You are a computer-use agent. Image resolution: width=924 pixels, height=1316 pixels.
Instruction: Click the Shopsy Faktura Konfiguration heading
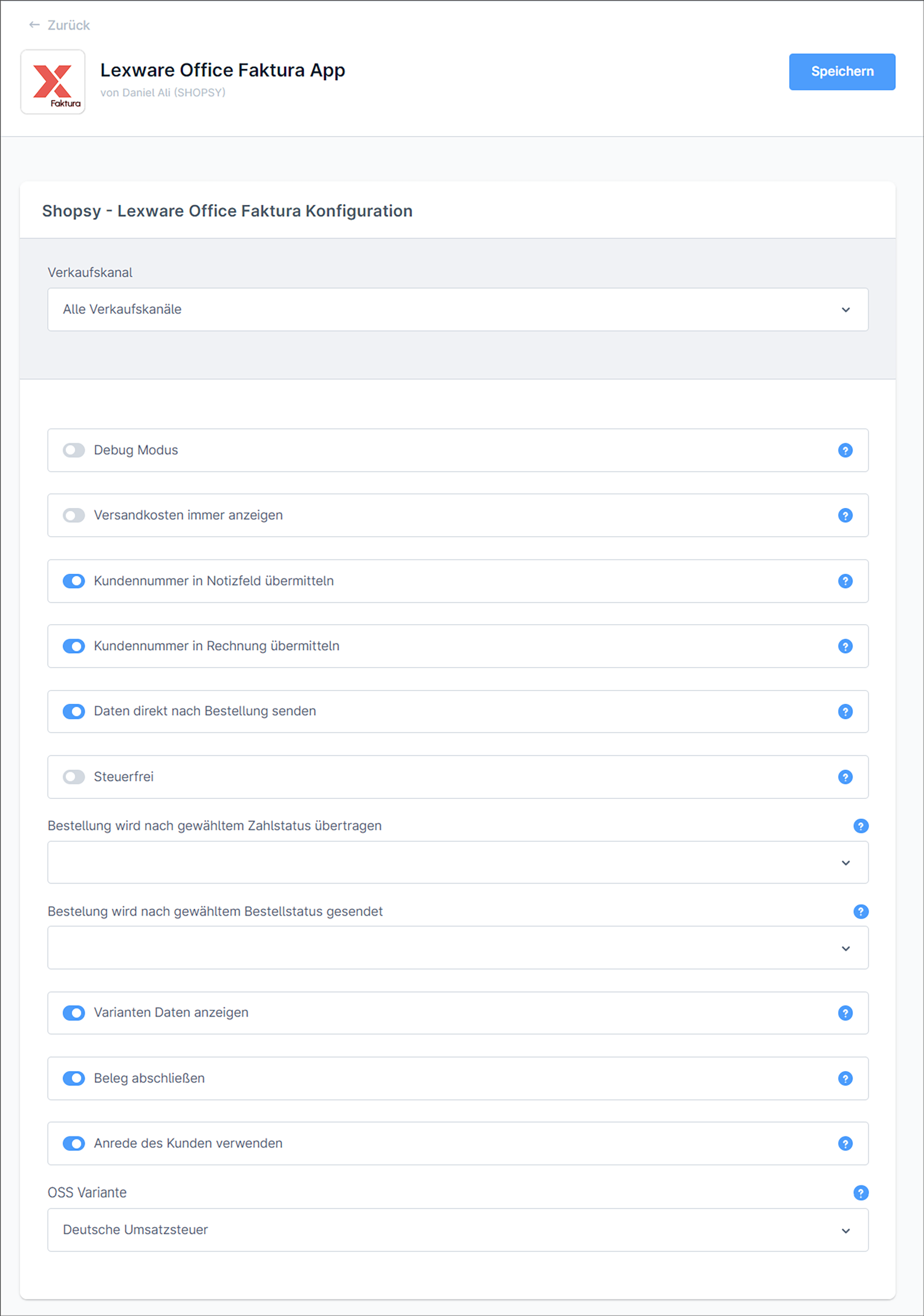coord(227,211)
